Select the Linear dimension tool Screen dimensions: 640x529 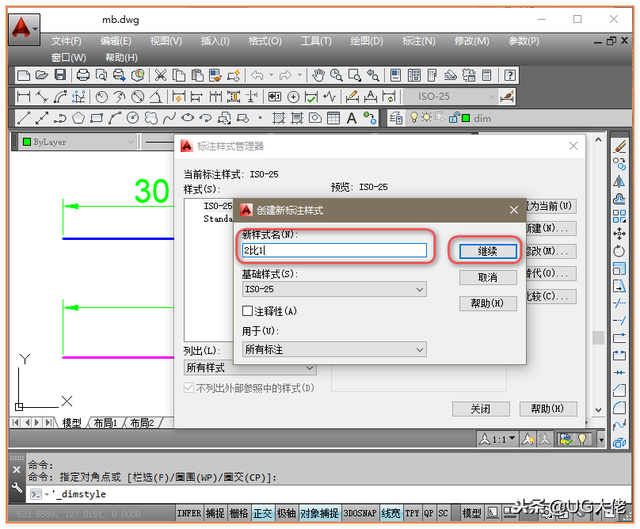click(x=24, y=97)
